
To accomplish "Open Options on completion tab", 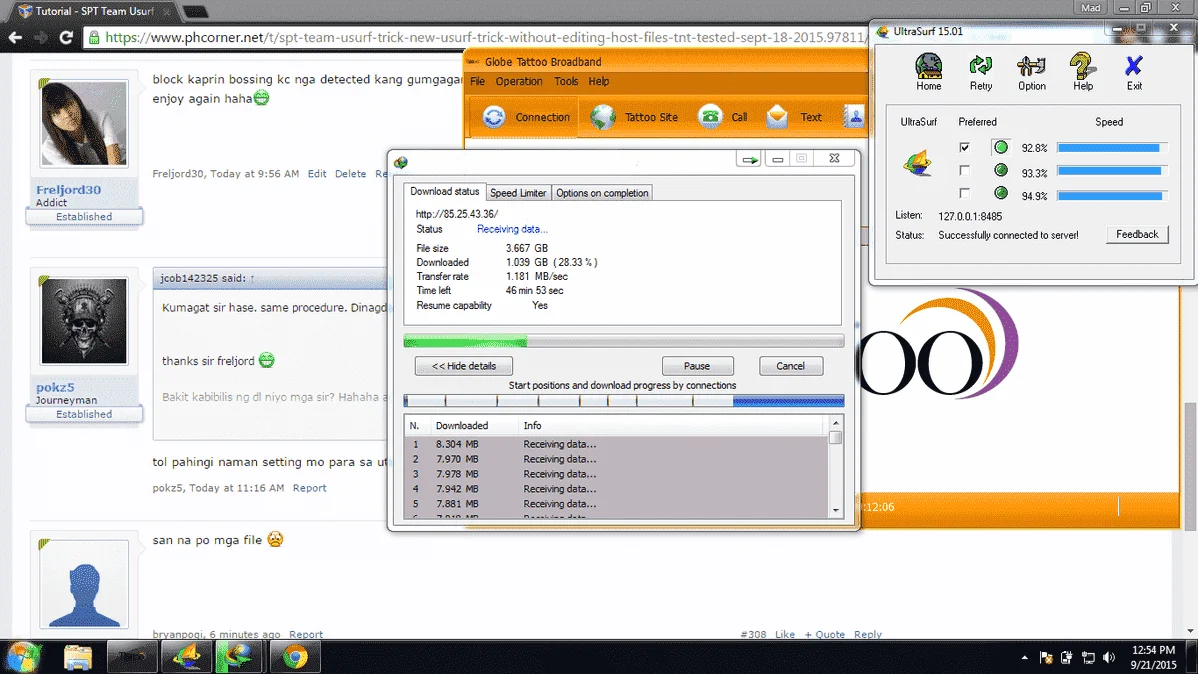I will point(602,193).
